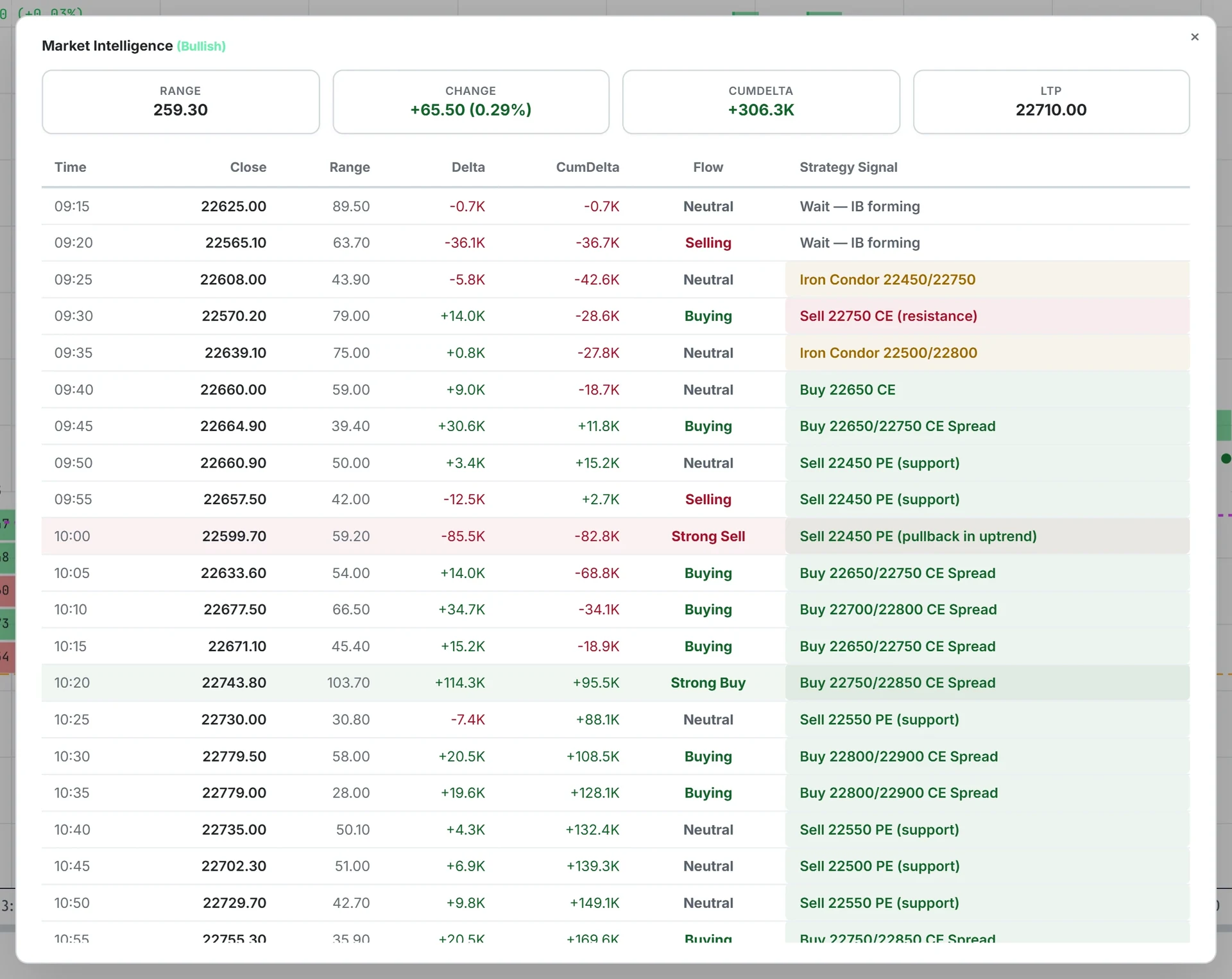Viewport: 1232px width, 979px height.
Task: Click close price 22702.30
Action: (234, 866)
